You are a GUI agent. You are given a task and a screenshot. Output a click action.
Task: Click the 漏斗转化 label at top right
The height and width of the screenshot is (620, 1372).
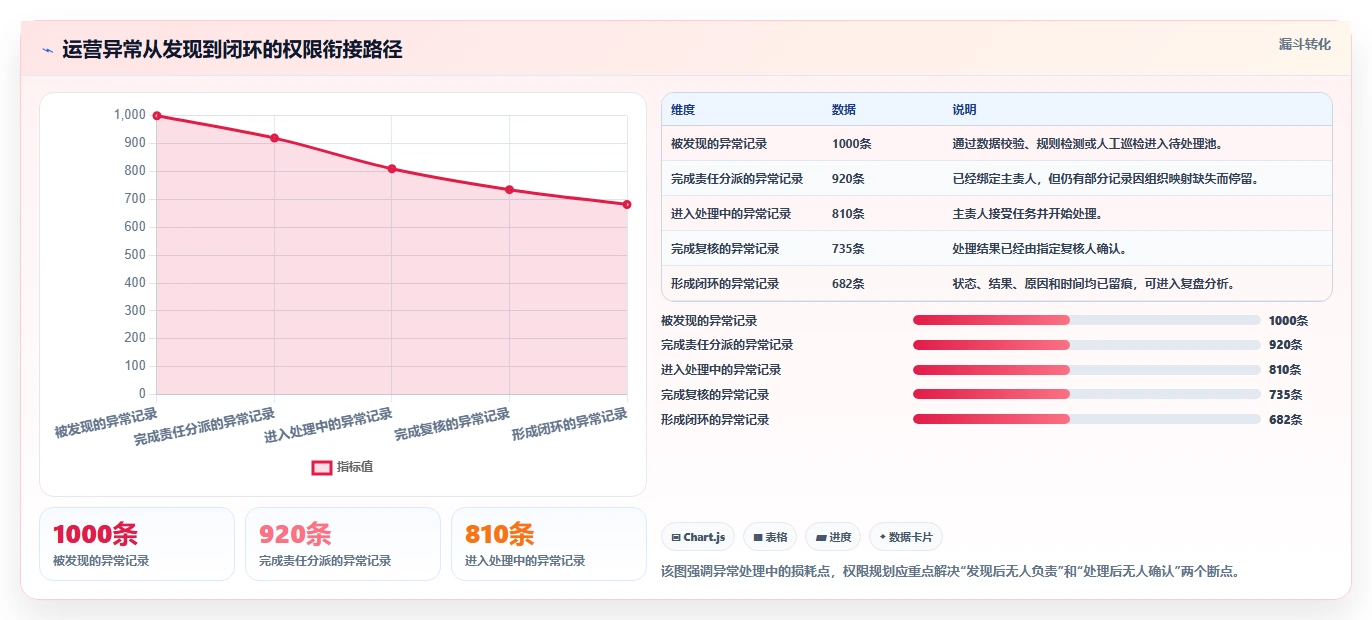coord(1305,44)
